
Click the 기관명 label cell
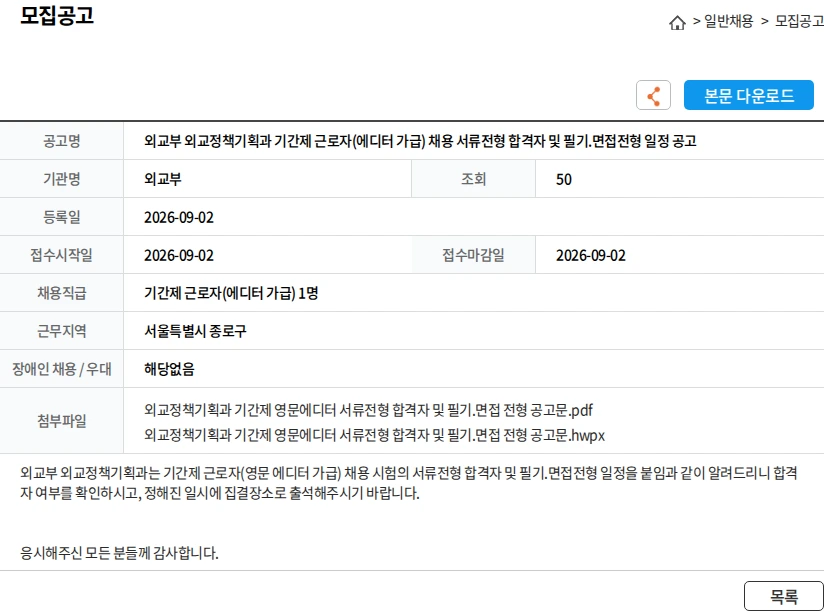[x=61, y=179]
